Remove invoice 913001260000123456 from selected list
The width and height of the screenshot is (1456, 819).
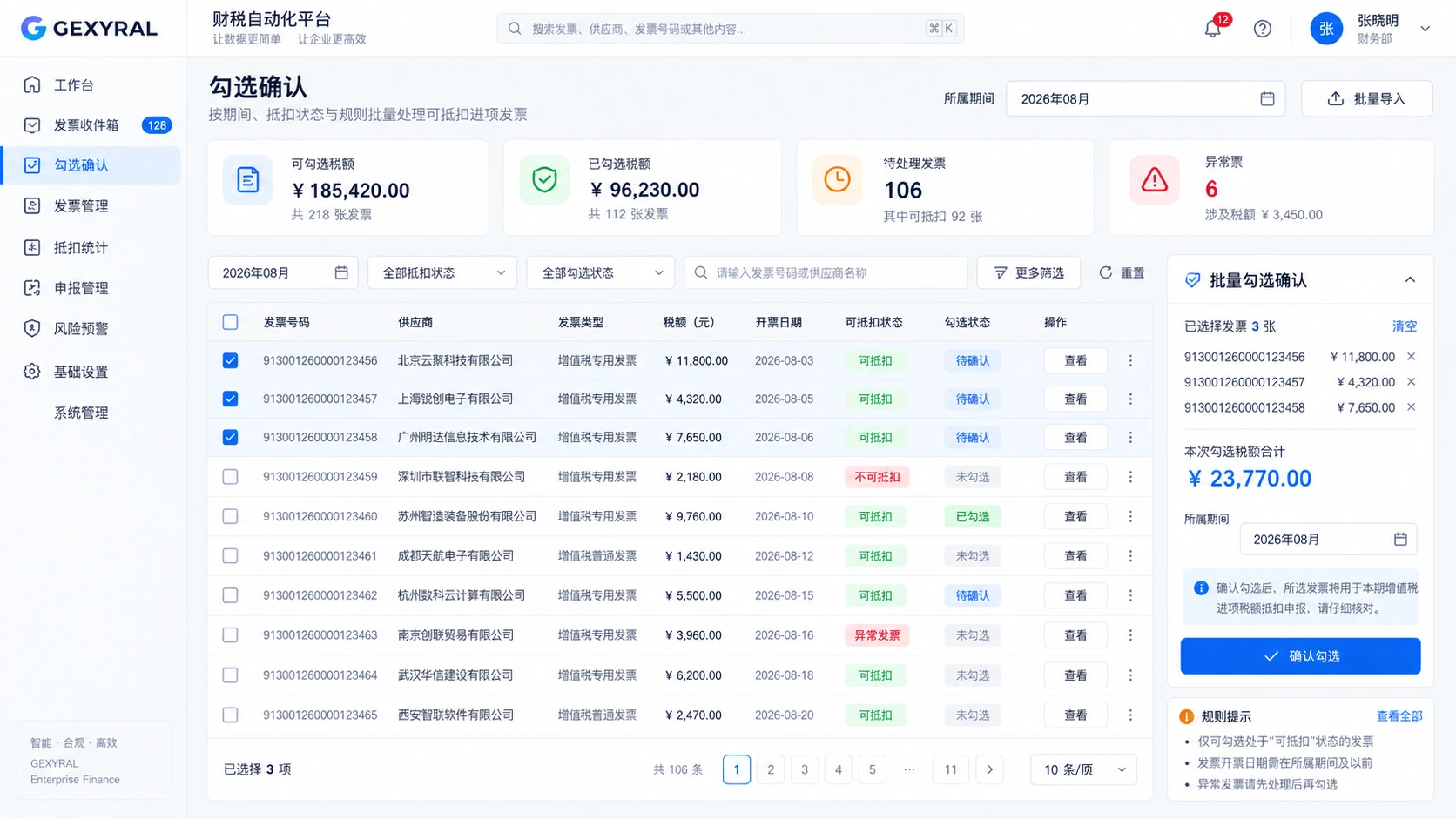pyautogui.click(x=1411, y=357)
